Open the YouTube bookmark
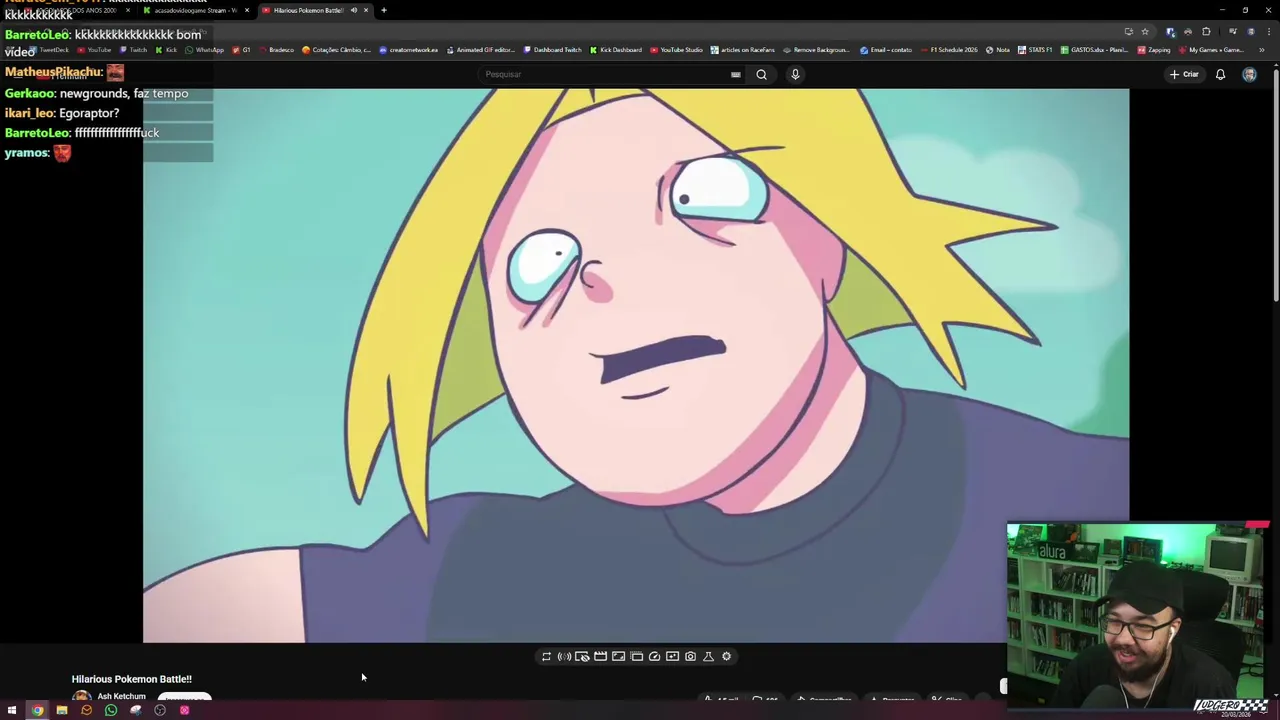 (94, 50)
